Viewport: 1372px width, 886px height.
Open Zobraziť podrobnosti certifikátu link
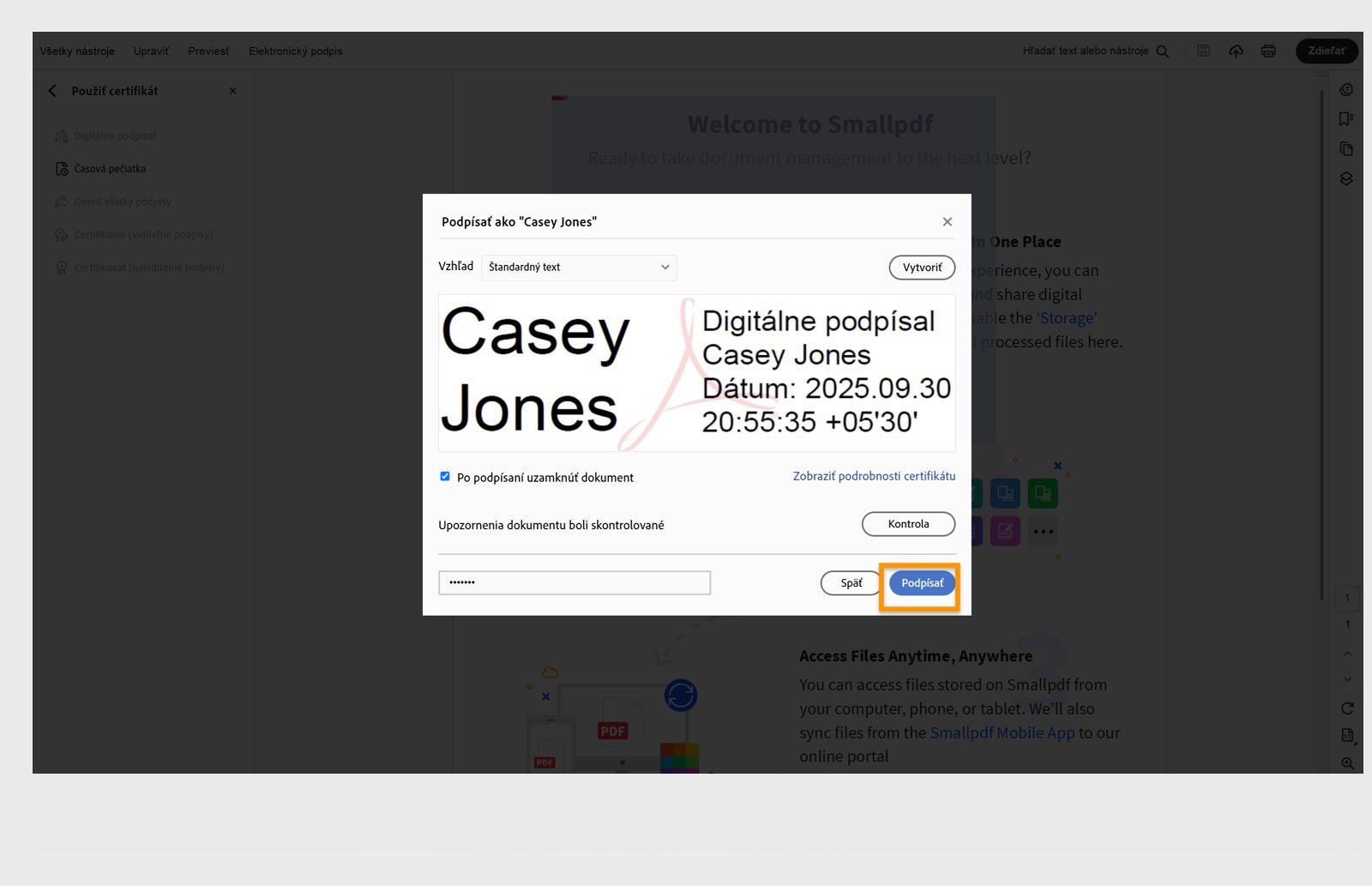coord(874,476)
